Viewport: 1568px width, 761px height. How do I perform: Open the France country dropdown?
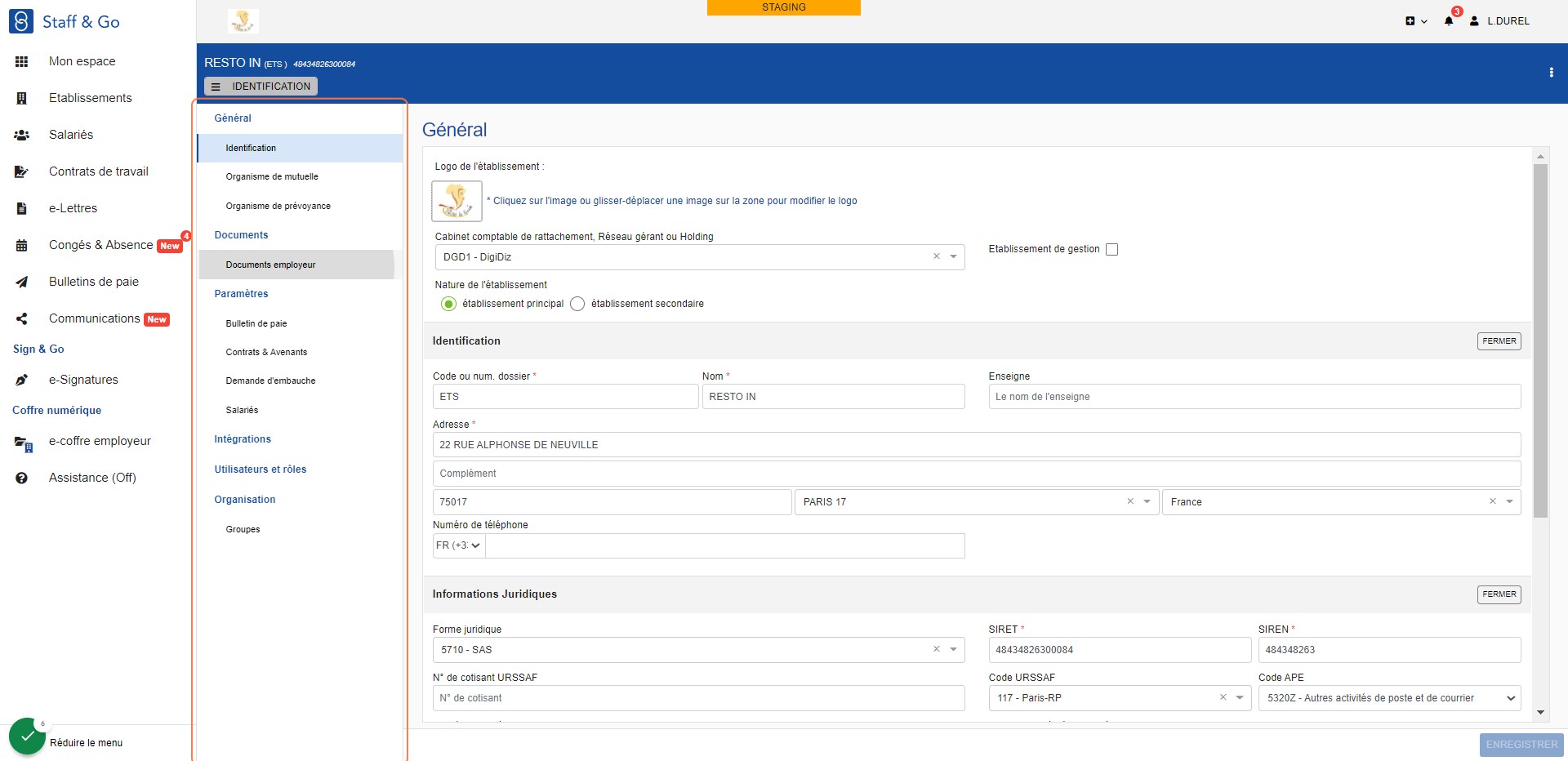(1509, 502)
